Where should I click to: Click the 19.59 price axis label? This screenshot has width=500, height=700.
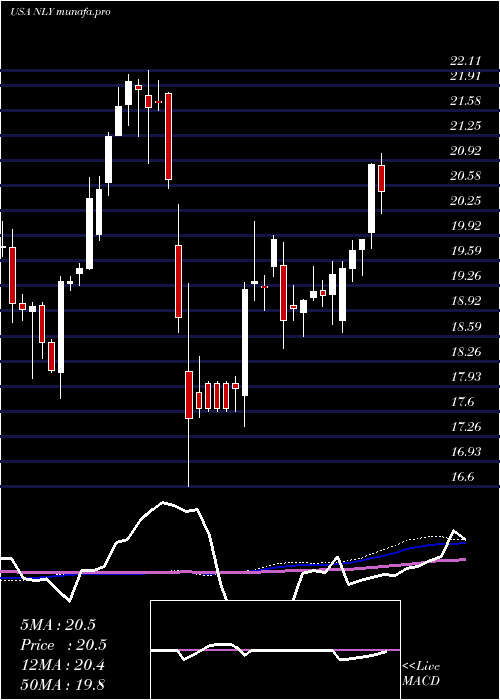pos(466,251)
